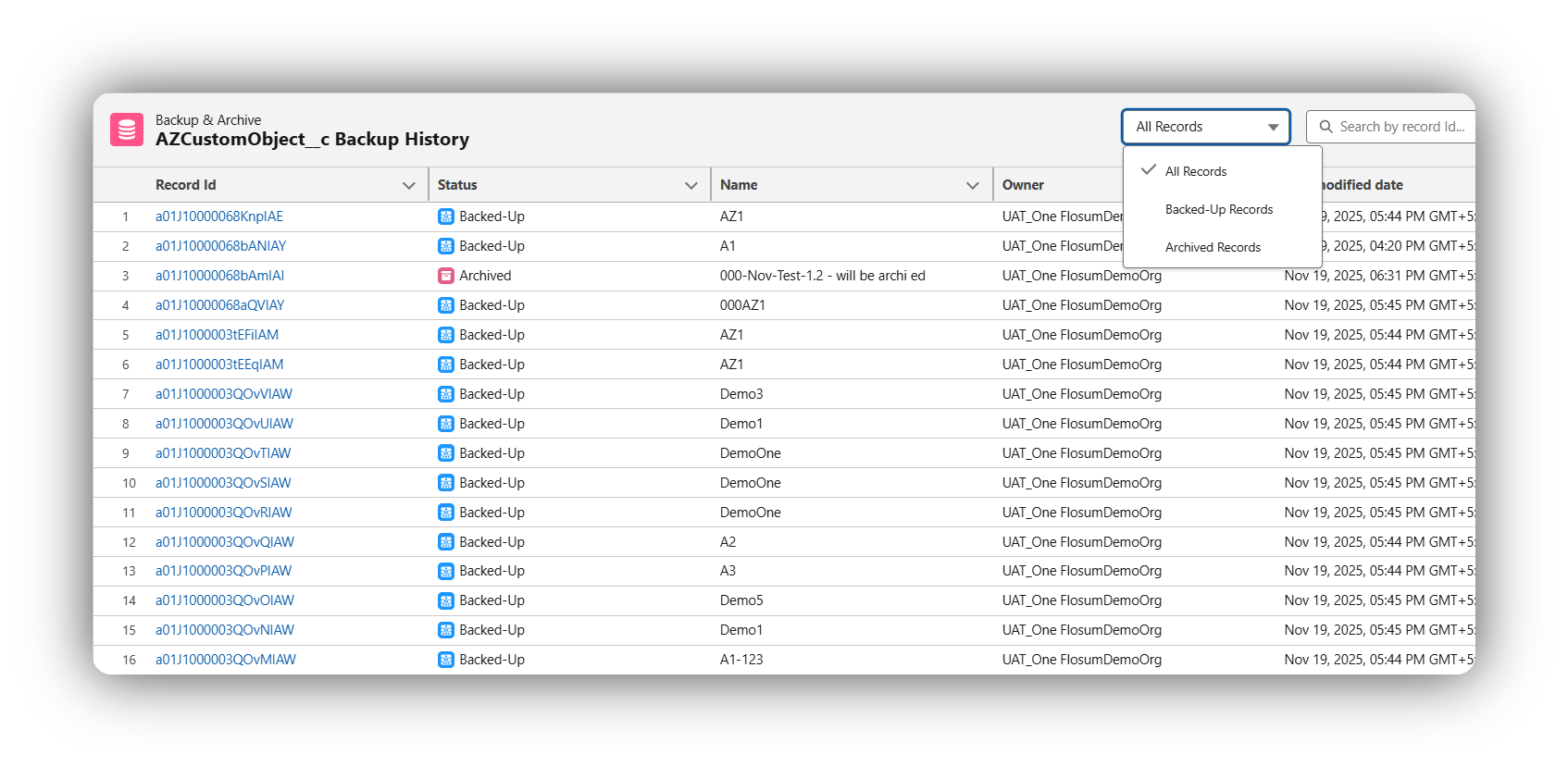1568x767 pixels.
Task: Click the Backup & Archive database icon
Action: pos(127,130)
